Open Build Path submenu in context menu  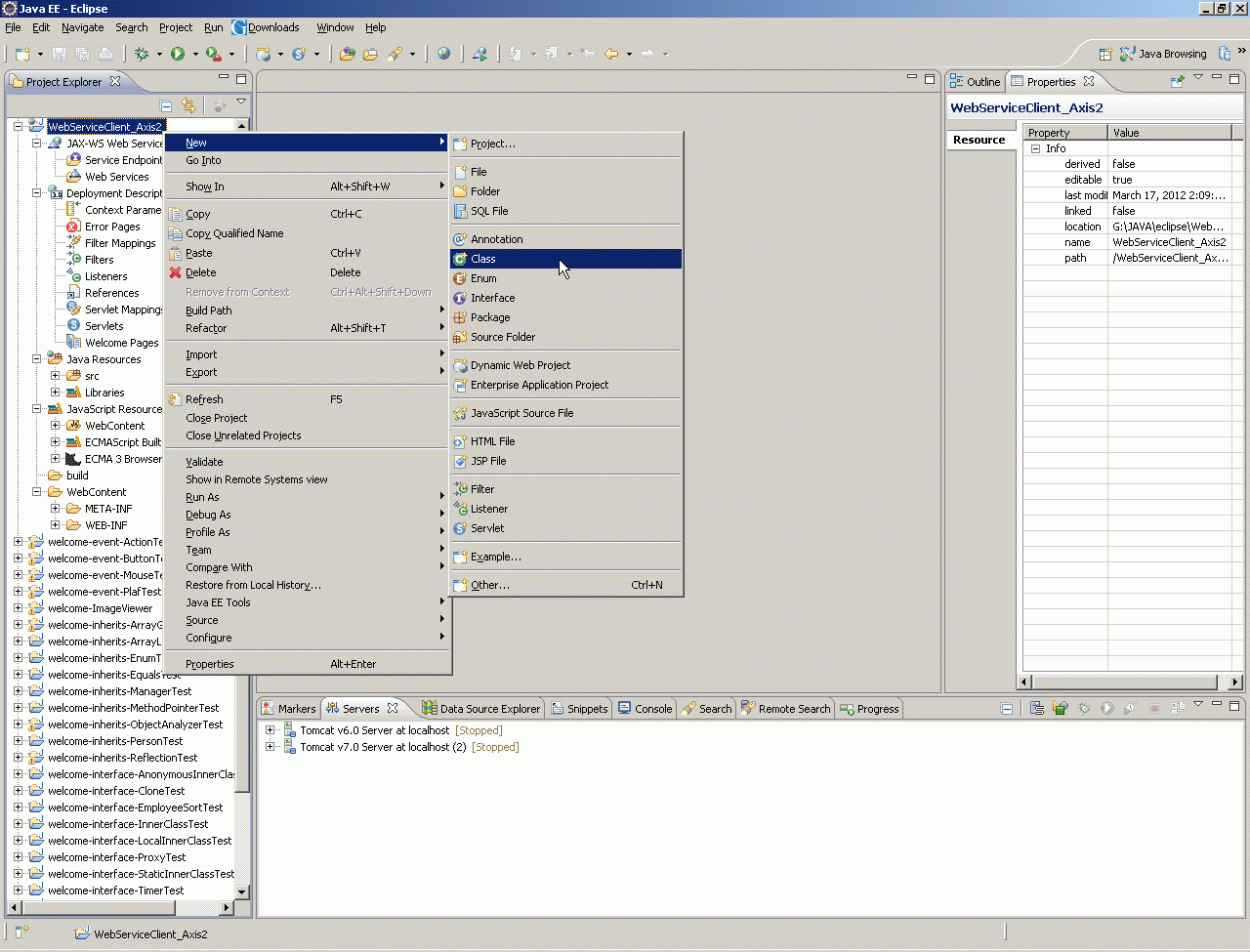308,310
